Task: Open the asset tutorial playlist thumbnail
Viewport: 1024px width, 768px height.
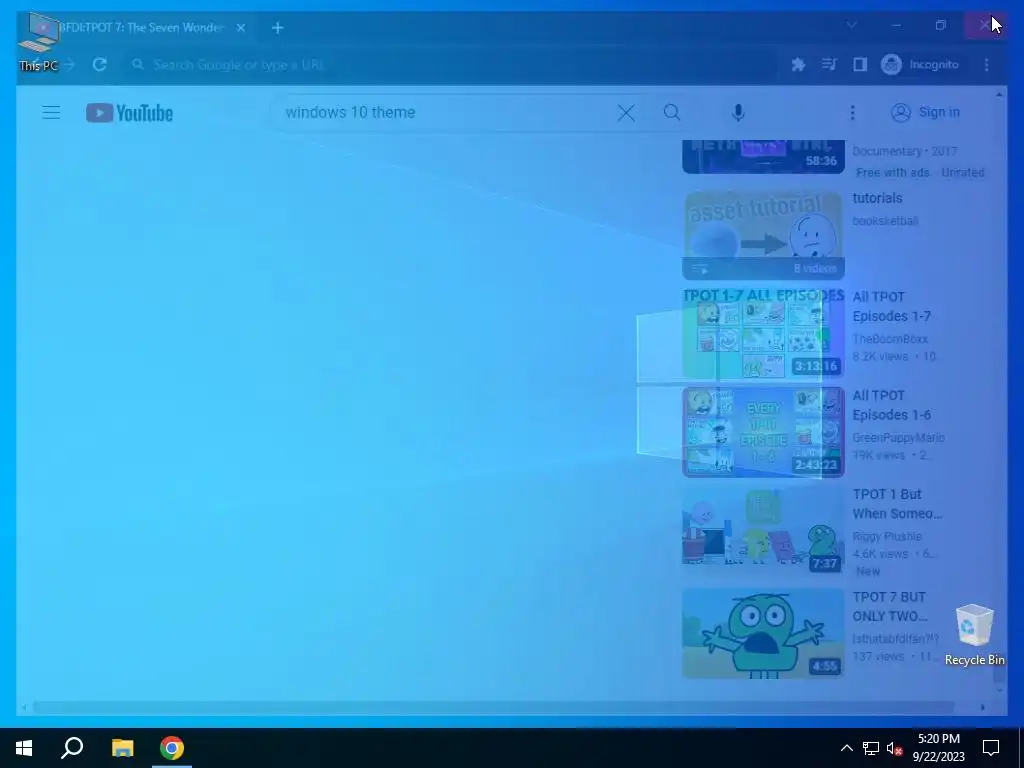Action: [x=763, y=235]
